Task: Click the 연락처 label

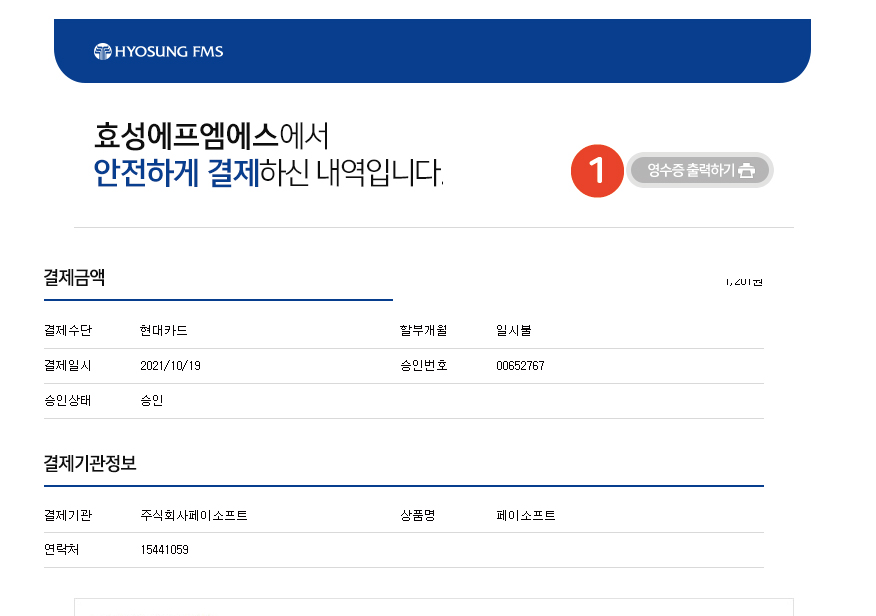Action: point(61,550)
